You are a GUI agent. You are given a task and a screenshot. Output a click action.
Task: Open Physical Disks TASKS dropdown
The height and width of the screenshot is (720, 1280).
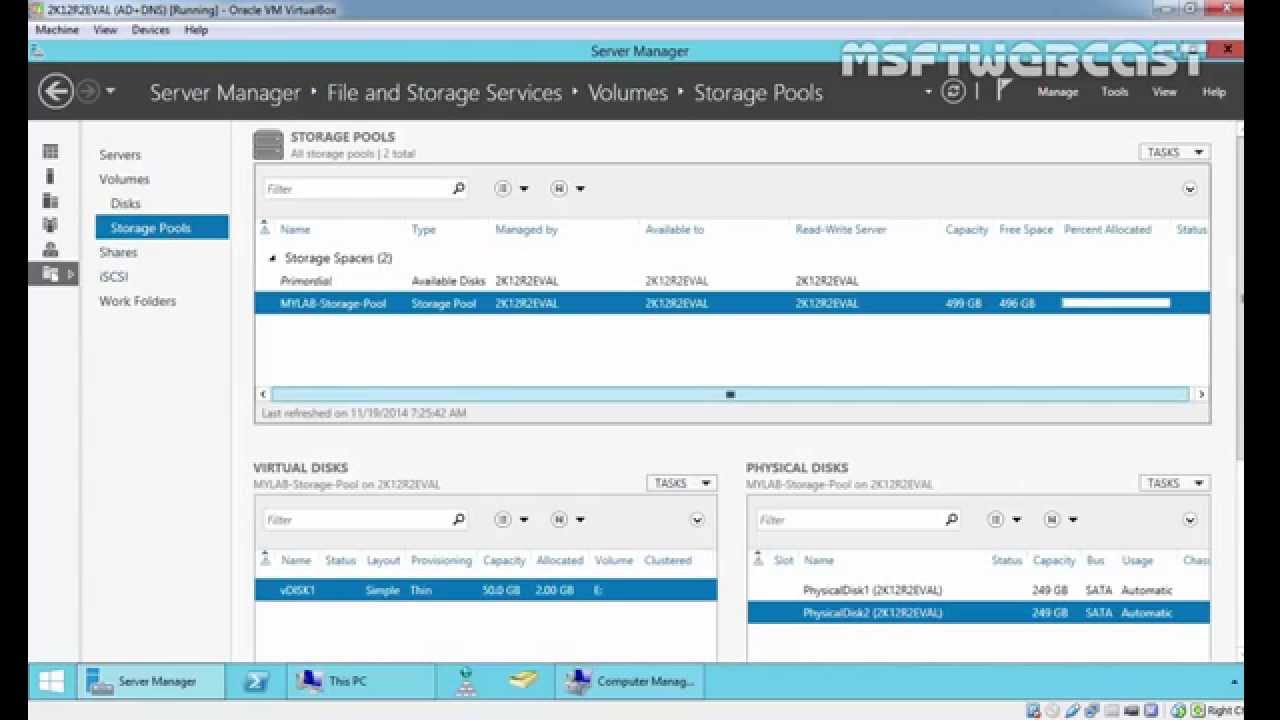coord(1174,483)
